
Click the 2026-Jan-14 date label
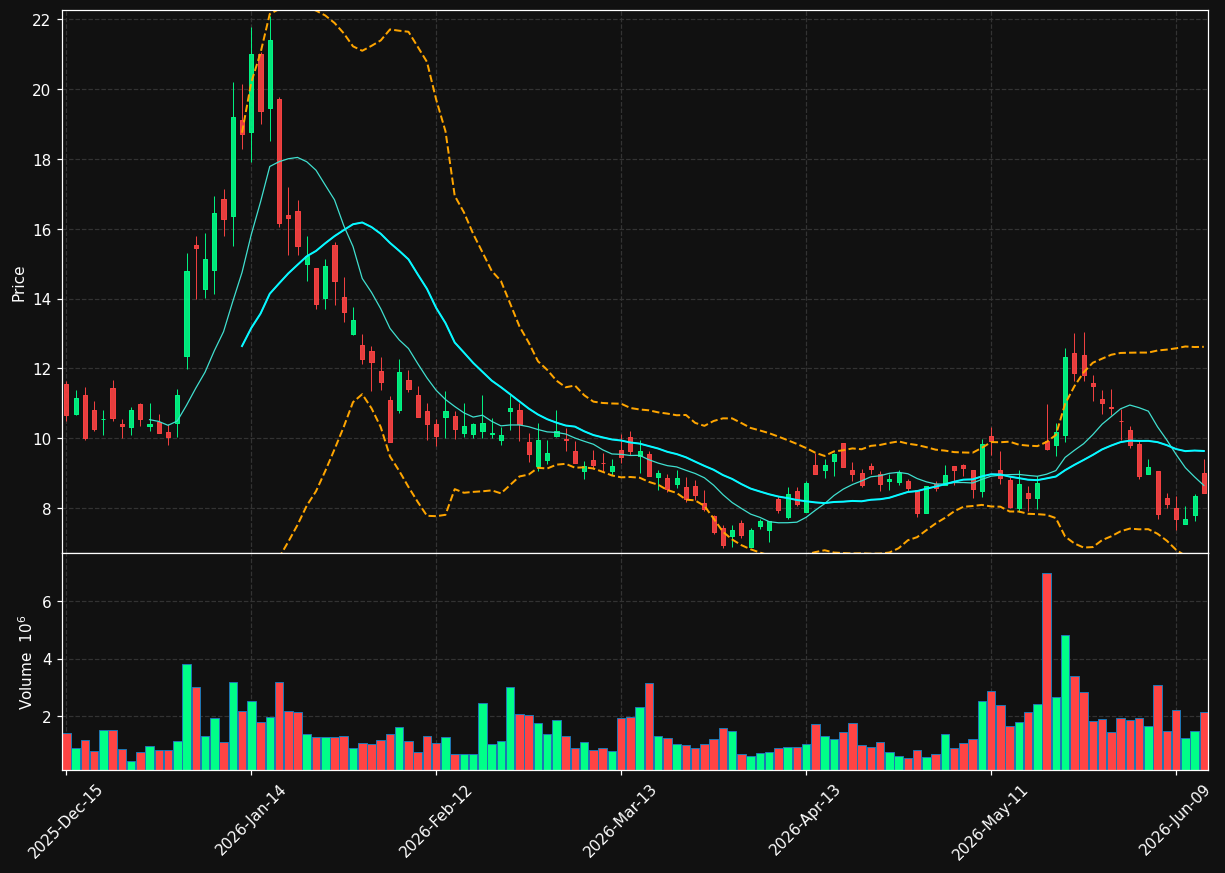250,821
